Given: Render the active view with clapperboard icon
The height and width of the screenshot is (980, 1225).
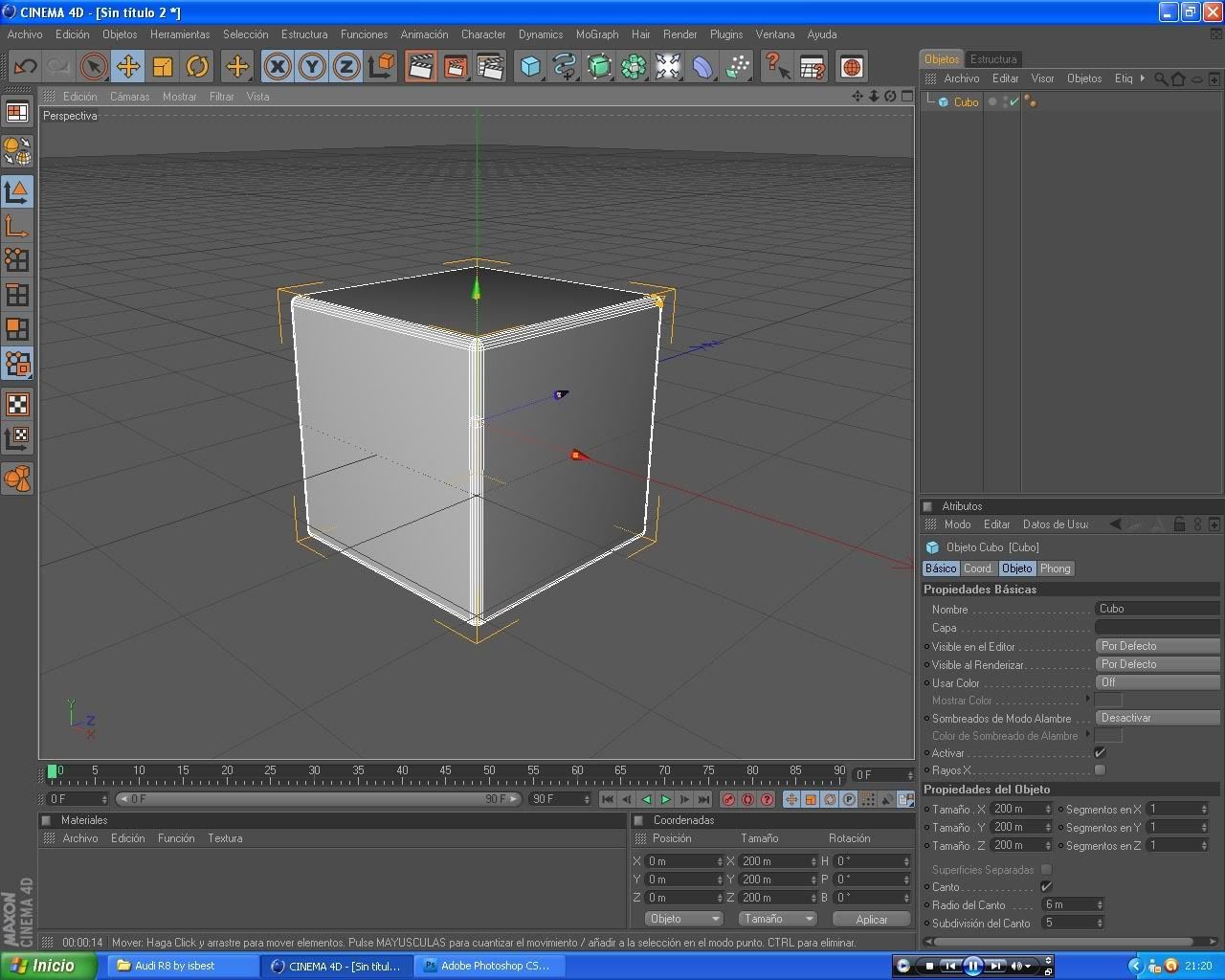Looking at the screenshot, I should [x=421, y=66].
